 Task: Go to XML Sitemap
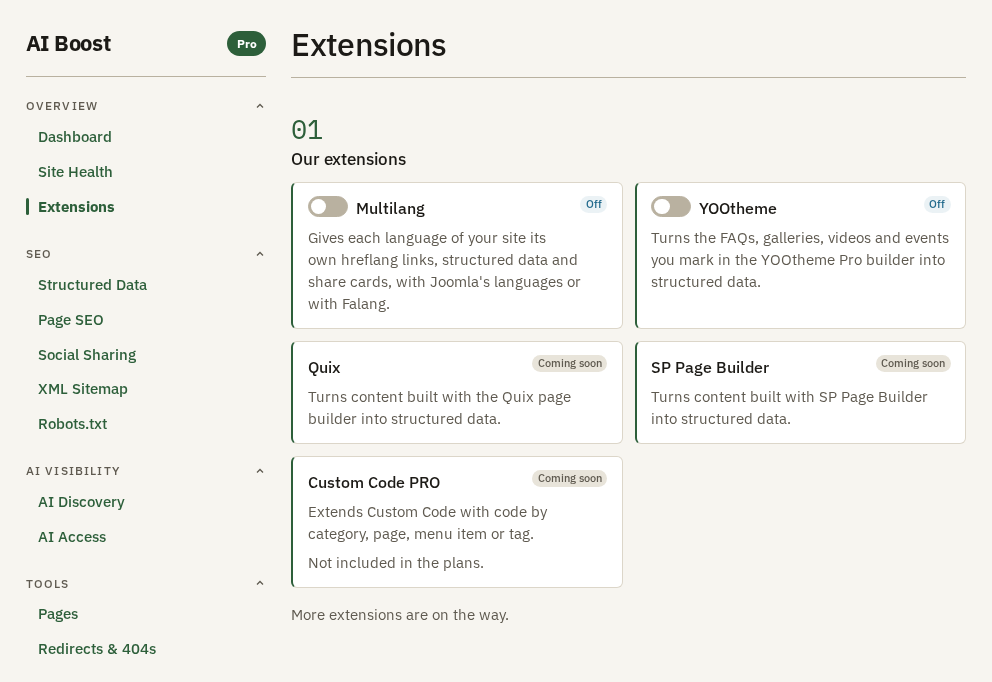[x=82, y=389]
